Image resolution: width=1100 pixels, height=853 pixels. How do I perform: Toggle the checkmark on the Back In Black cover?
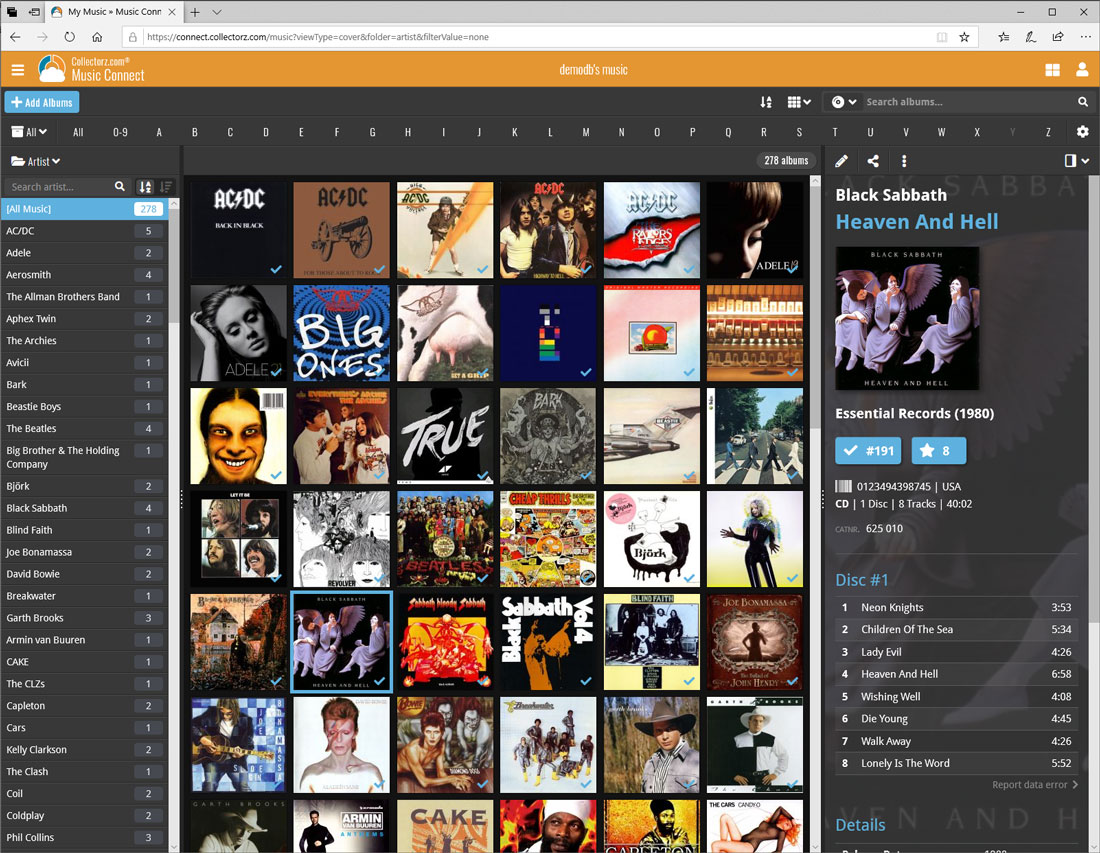point(274,269)
